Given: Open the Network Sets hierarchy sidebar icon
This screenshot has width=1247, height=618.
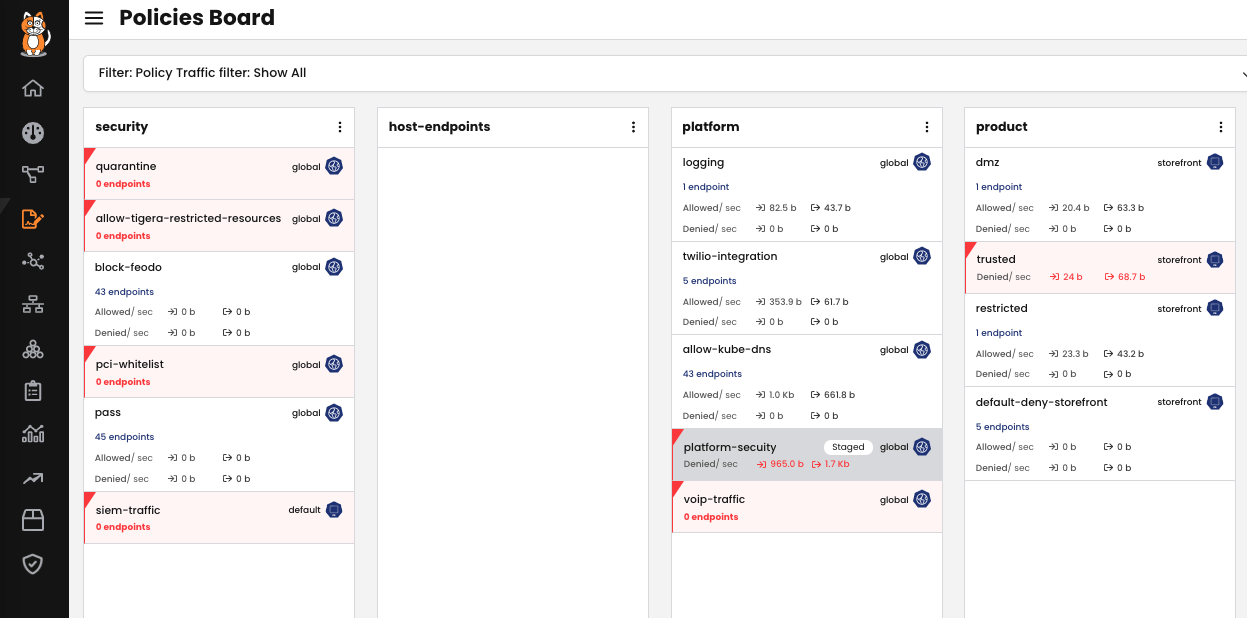Looking at the screenshot, I should (33, 305).
